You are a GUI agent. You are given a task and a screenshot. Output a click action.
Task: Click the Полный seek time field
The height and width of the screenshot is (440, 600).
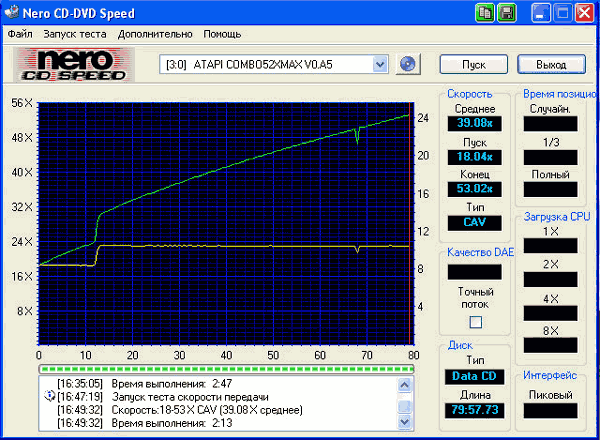(x=550, y=189)
